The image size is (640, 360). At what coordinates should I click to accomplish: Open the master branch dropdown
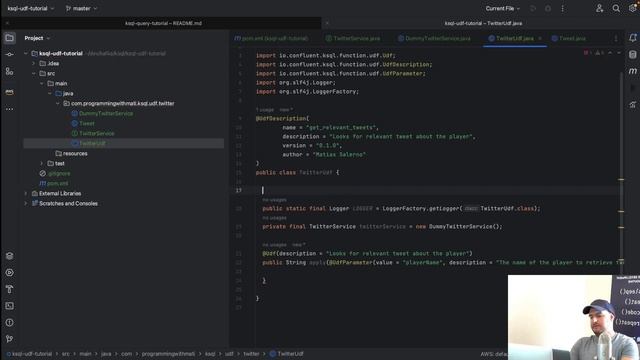(81, 9)
